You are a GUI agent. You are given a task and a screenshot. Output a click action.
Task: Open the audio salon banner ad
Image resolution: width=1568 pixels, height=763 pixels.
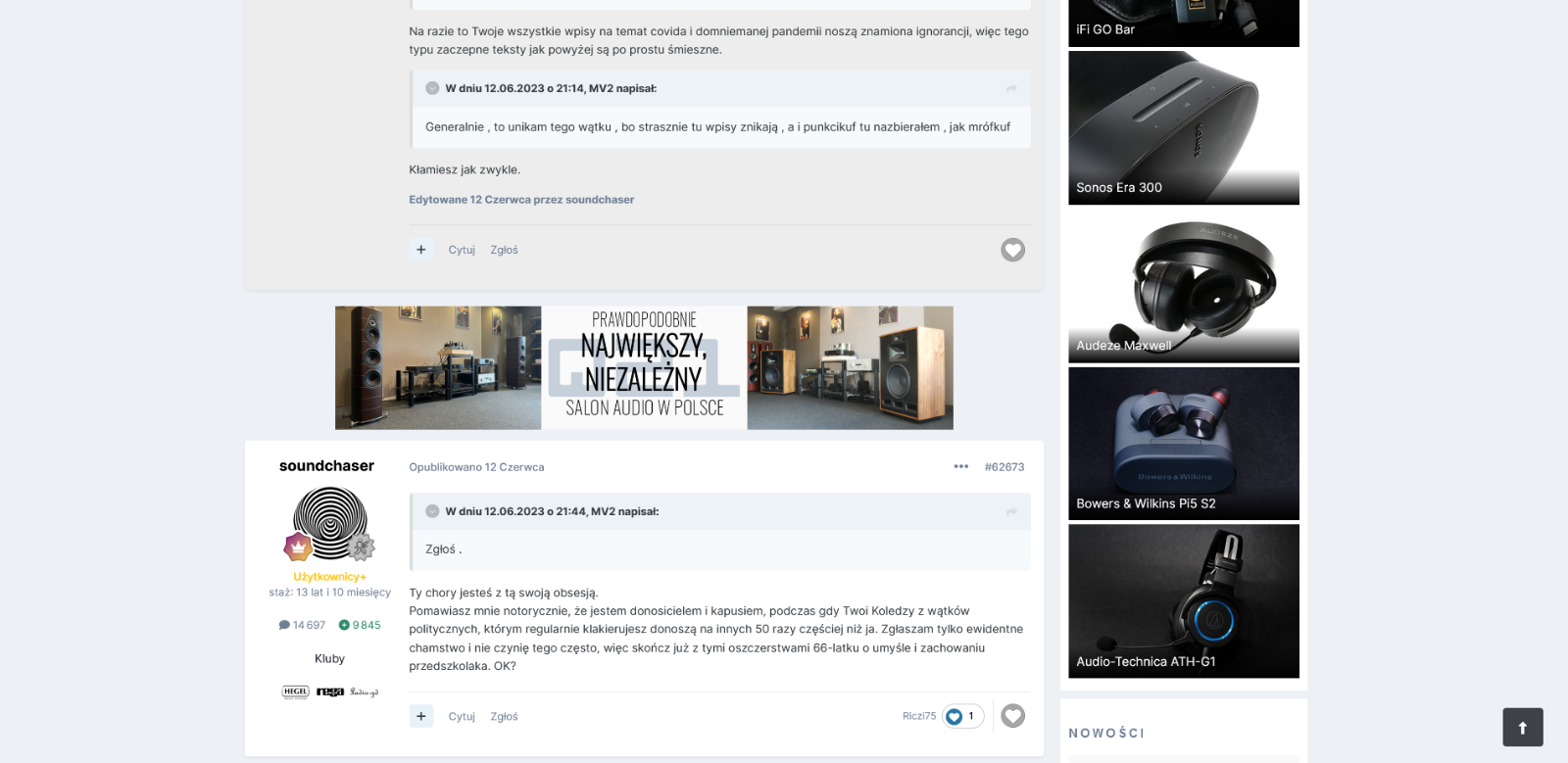(644, 368)
